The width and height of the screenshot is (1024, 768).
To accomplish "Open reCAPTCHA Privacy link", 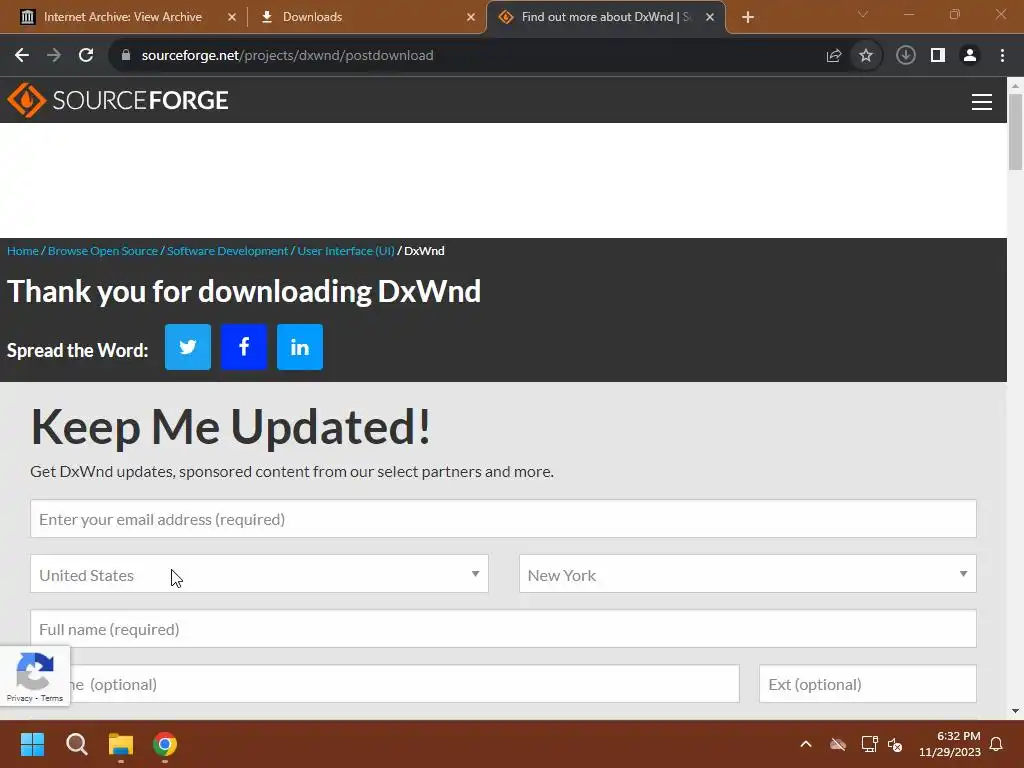I will [x=19, y=698].
